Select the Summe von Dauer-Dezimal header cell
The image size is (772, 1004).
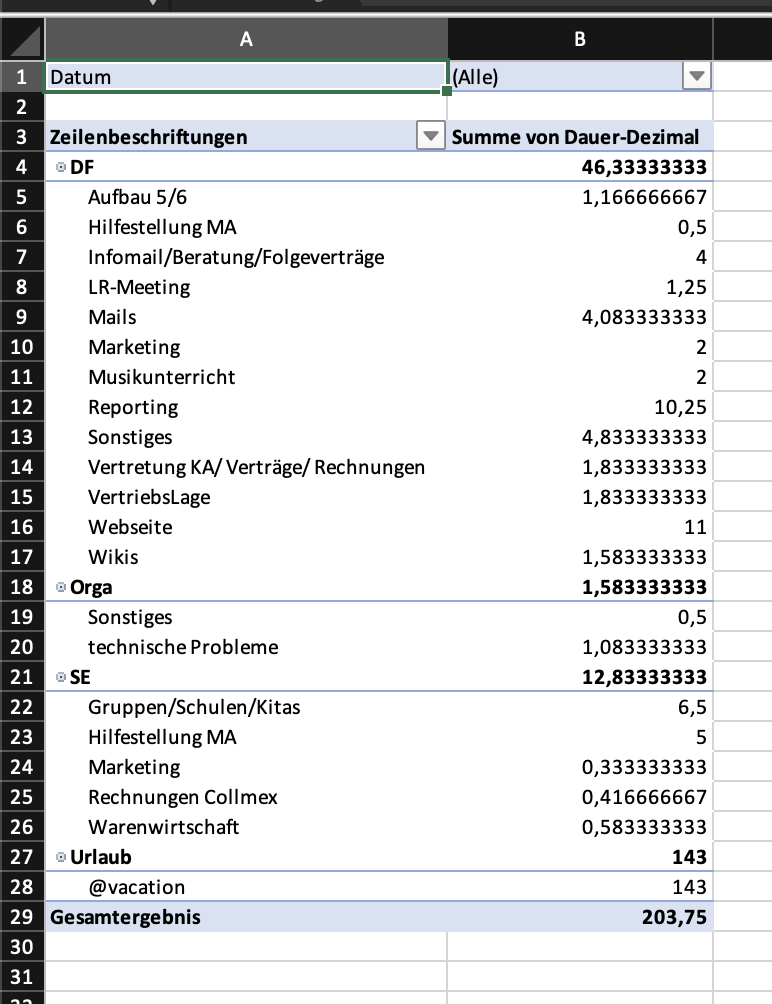point(575,137)
